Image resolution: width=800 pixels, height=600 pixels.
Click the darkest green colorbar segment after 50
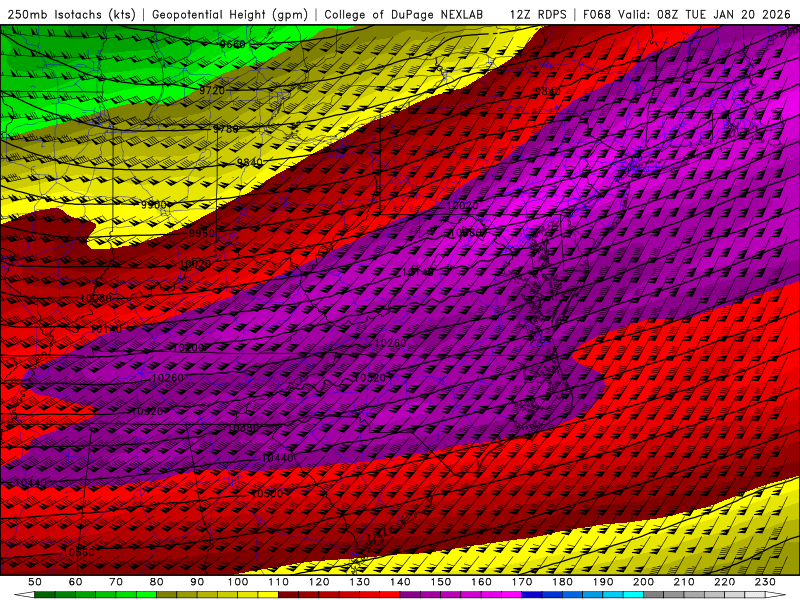(45, 595)
